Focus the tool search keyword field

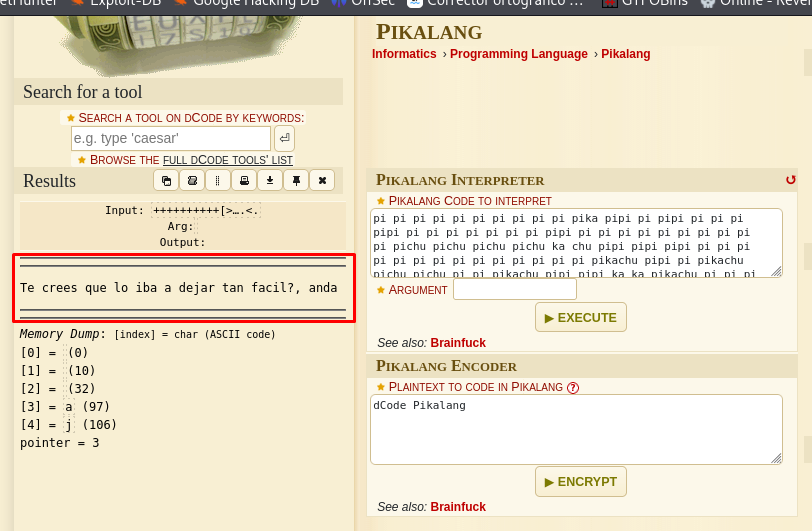pyautogui.click(x=171, y=138)
